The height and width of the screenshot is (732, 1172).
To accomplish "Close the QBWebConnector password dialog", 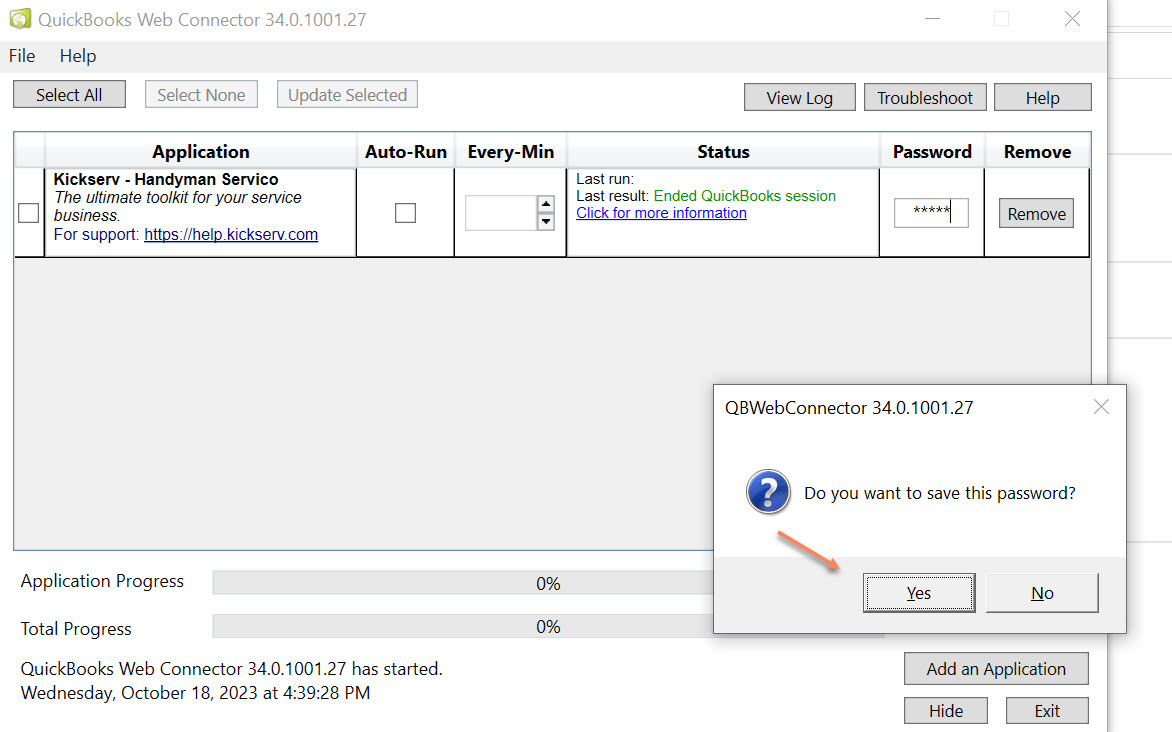I will click(x=1101, y=407).
